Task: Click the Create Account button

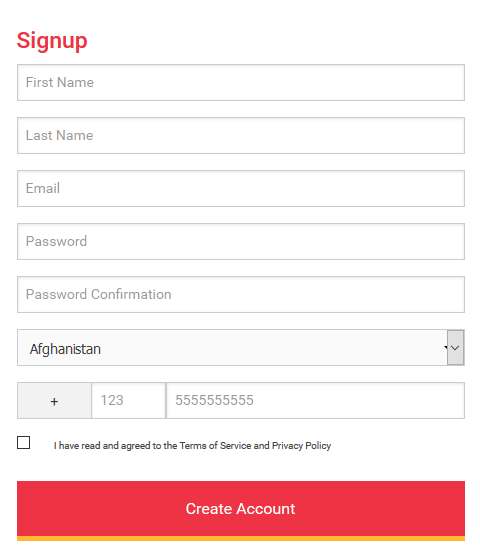Action: coord(241,509)
